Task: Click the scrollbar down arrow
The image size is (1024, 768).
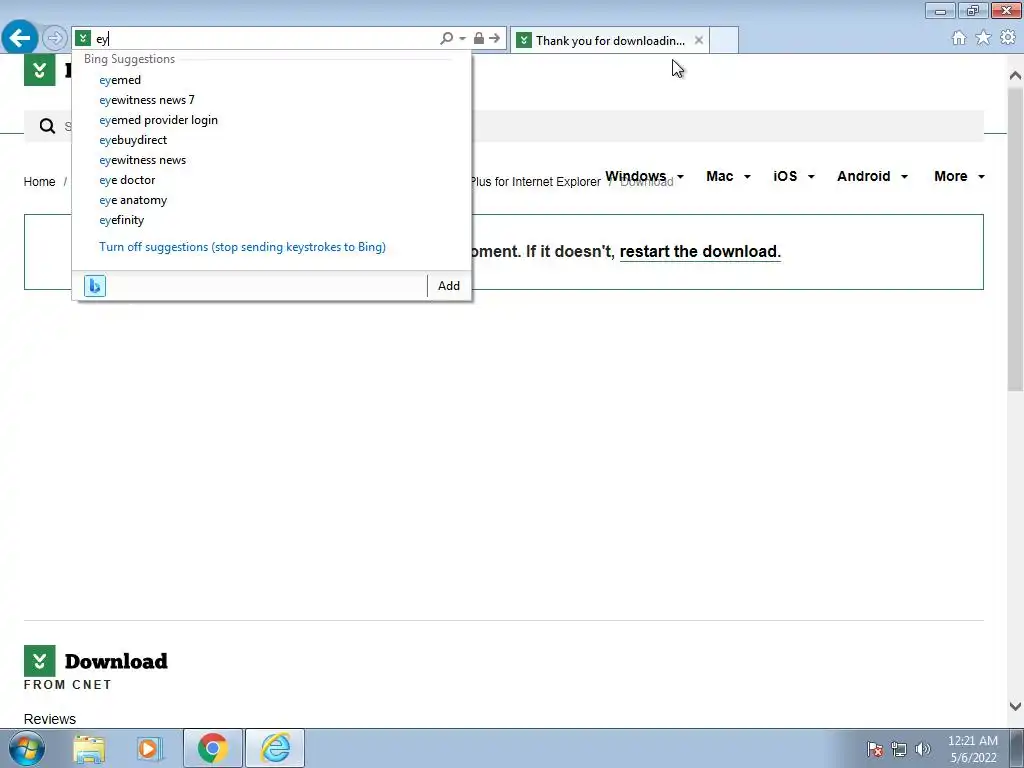Action: coord(1015,706)
